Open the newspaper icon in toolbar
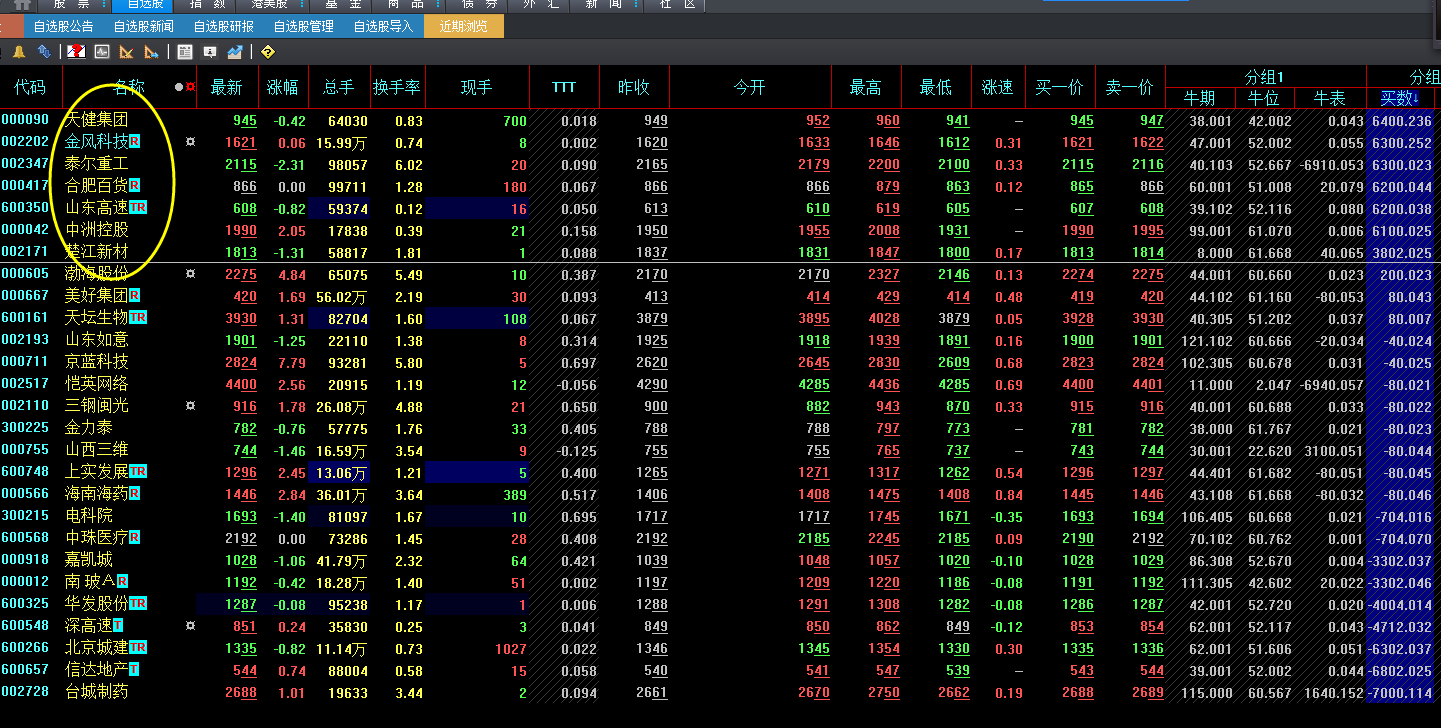Viewport: 1441px width, 728px height. click(x=185, y=52)
